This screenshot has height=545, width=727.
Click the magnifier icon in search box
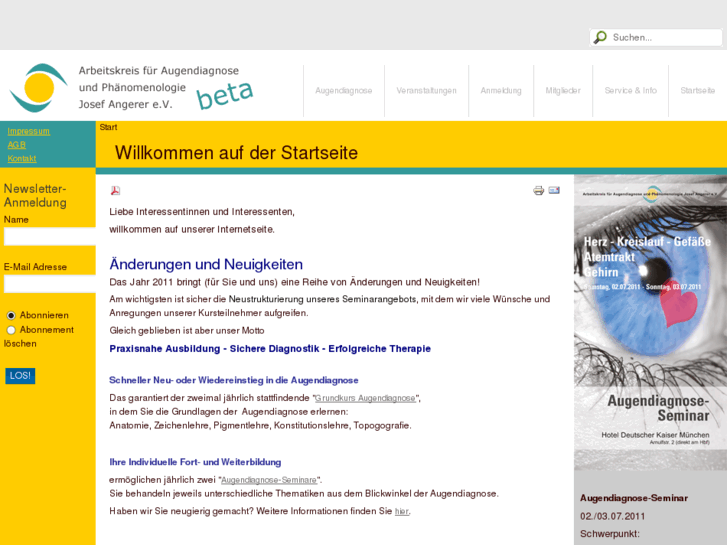600,37
